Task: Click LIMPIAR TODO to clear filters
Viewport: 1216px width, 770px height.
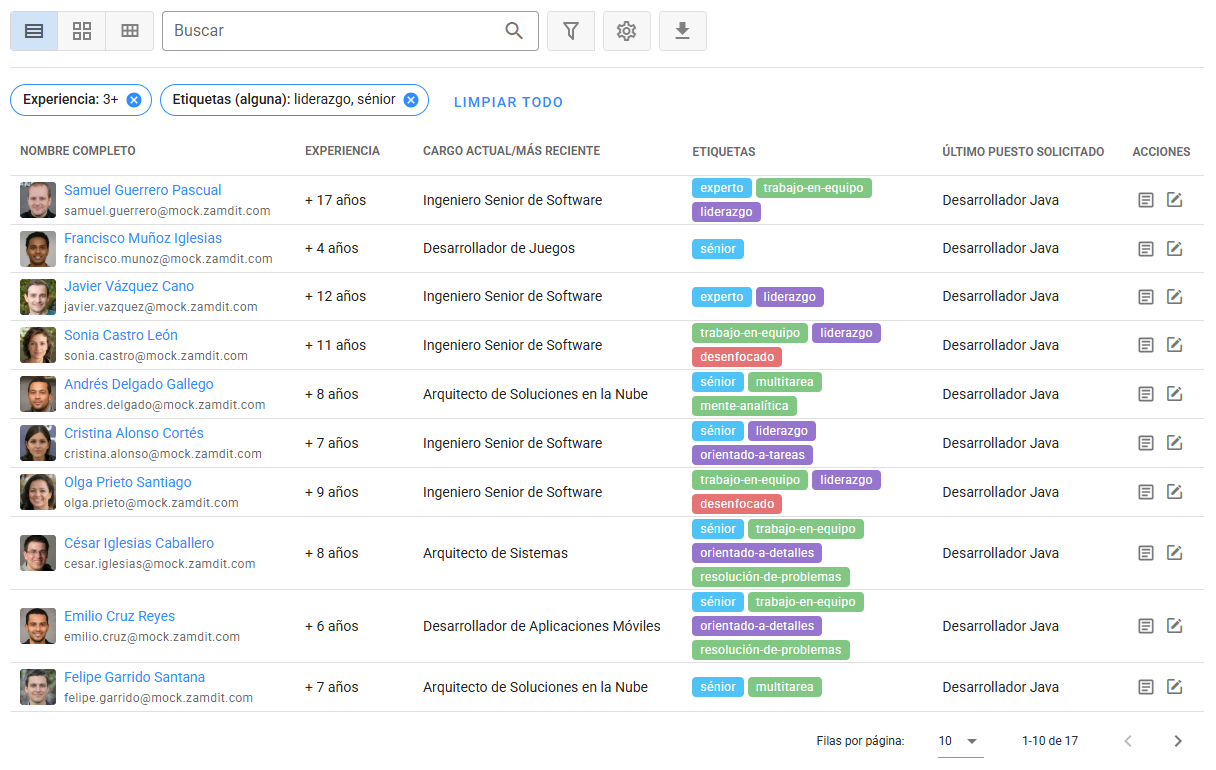Action: pos(508,102)
